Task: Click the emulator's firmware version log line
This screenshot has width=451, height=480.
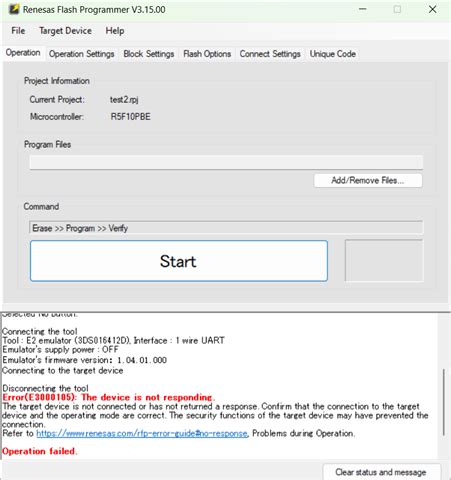Action: [84, 360]
